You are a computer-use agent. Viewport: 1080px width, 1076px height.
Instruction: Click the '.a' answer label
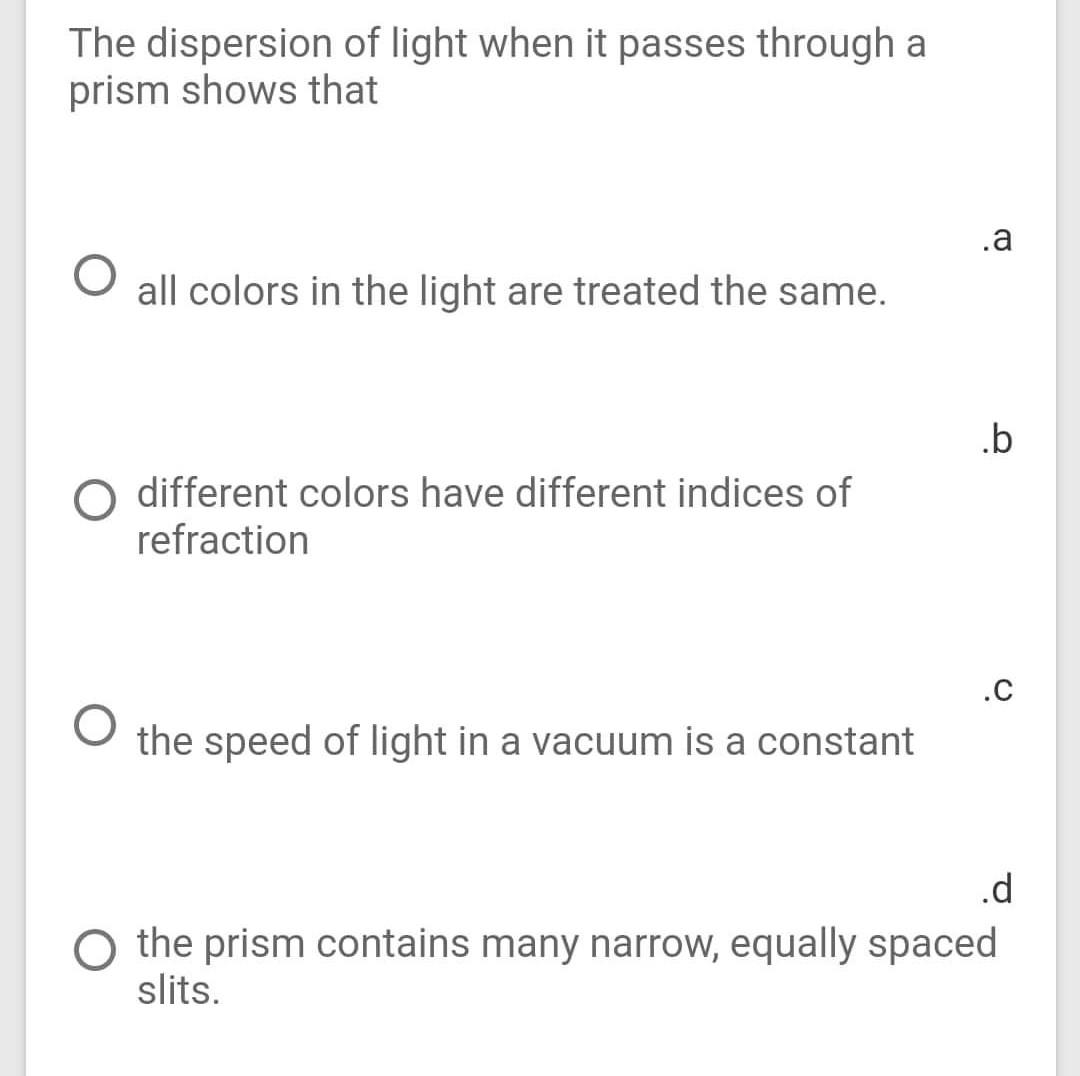999,238
